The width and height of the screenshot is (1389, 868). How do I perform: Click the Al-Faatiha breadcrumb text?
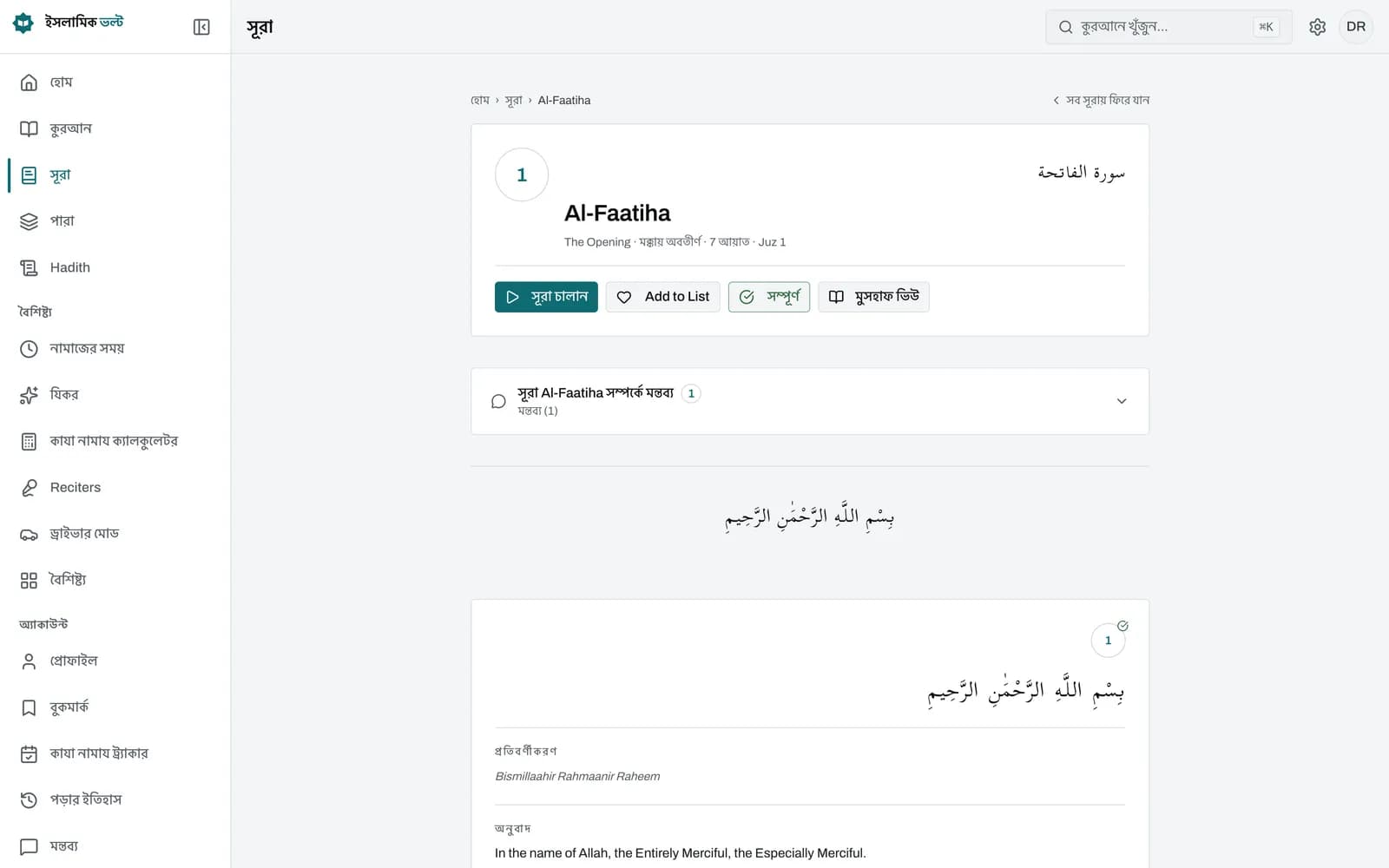click(564, 100)
